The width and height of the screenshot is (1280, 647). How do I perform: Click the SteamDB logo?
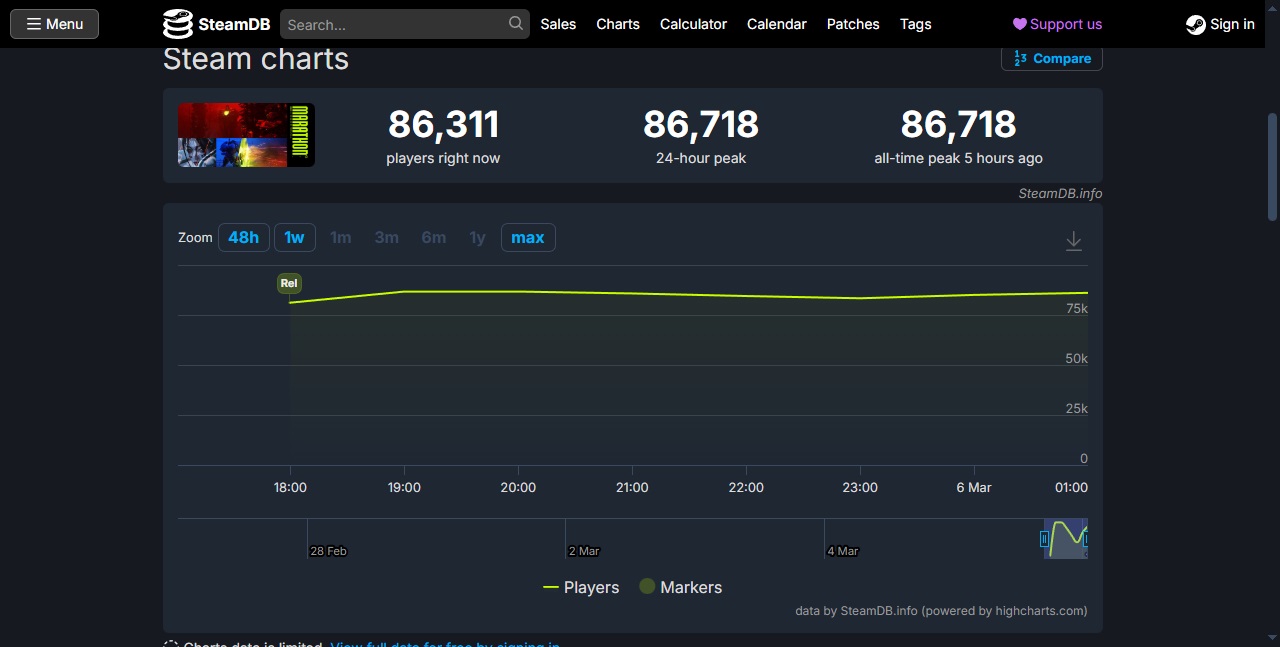coord(216,24)
